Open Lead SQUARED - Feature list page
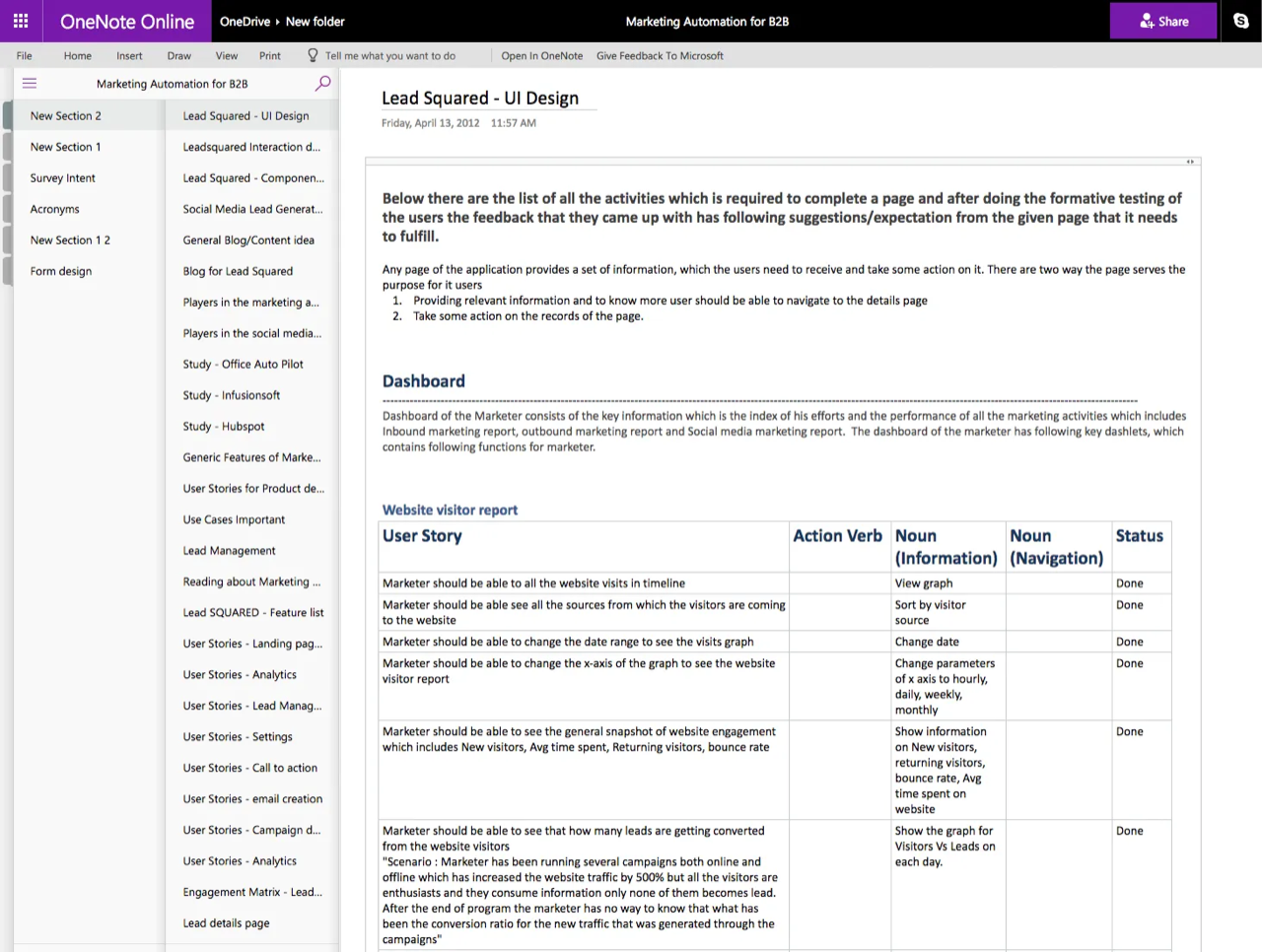Image resolution: width=1262 pixels, height=952 pixels. [x=251, y=613]
